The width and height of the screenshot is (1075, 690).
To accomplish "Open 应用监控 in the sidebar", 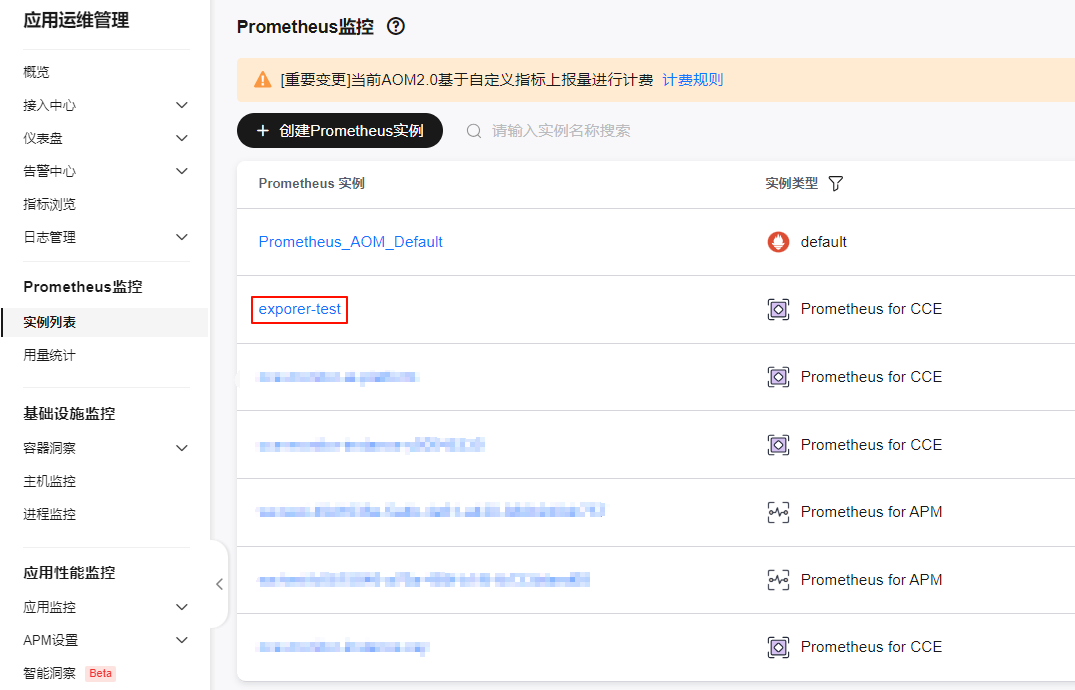I will (49, 607).
